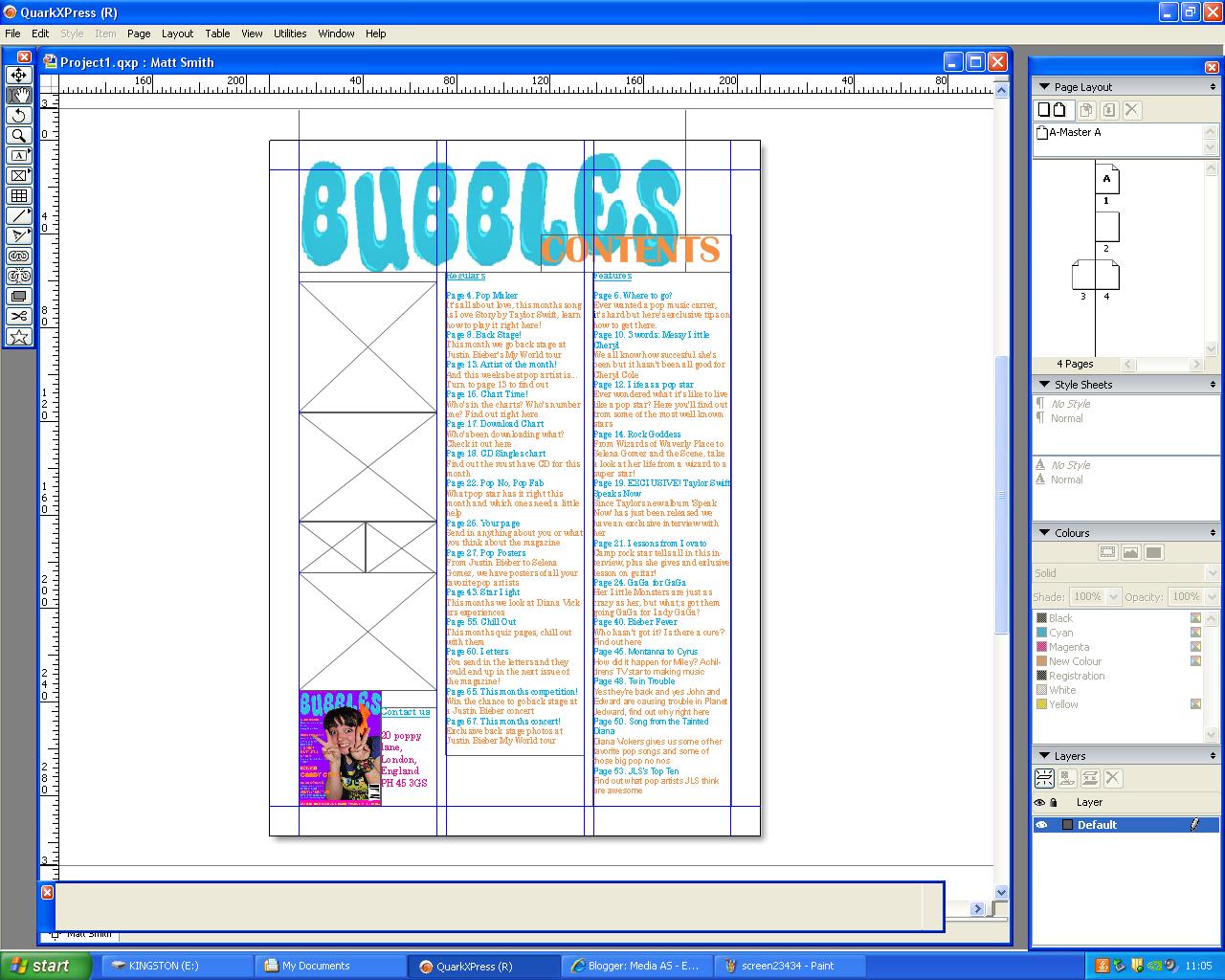Select page 1 thumbnail in Page Layout
The width and height of the screenshot is (1225, 980).
(x=1106, y=180)
